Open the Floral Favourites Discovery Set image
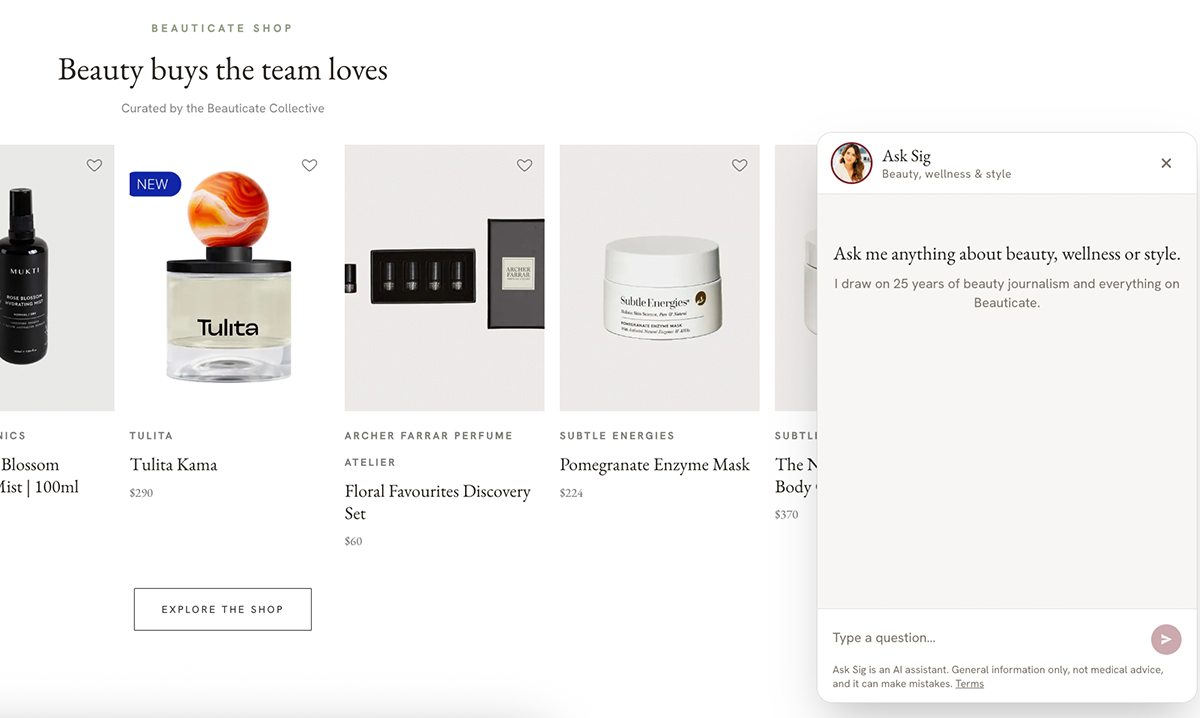This screenshot has width=1200, height=718. point(444,278)
